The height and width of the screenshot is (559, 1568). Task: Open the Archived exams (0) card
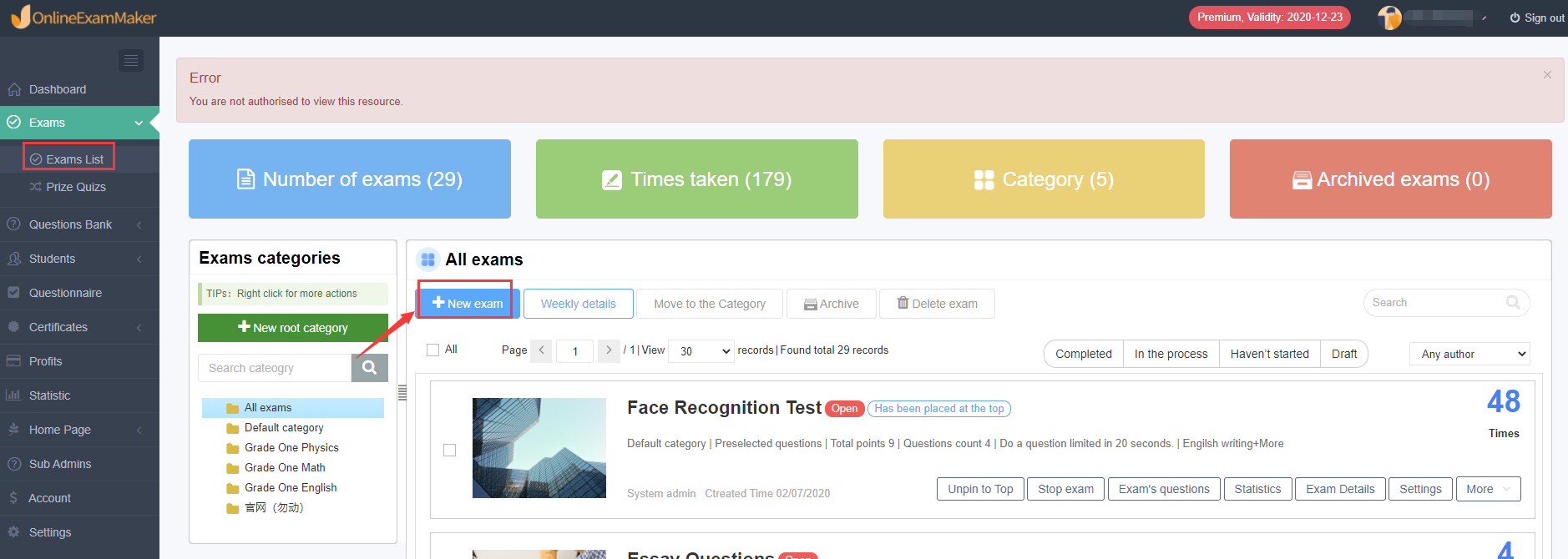pos(1391,179)
